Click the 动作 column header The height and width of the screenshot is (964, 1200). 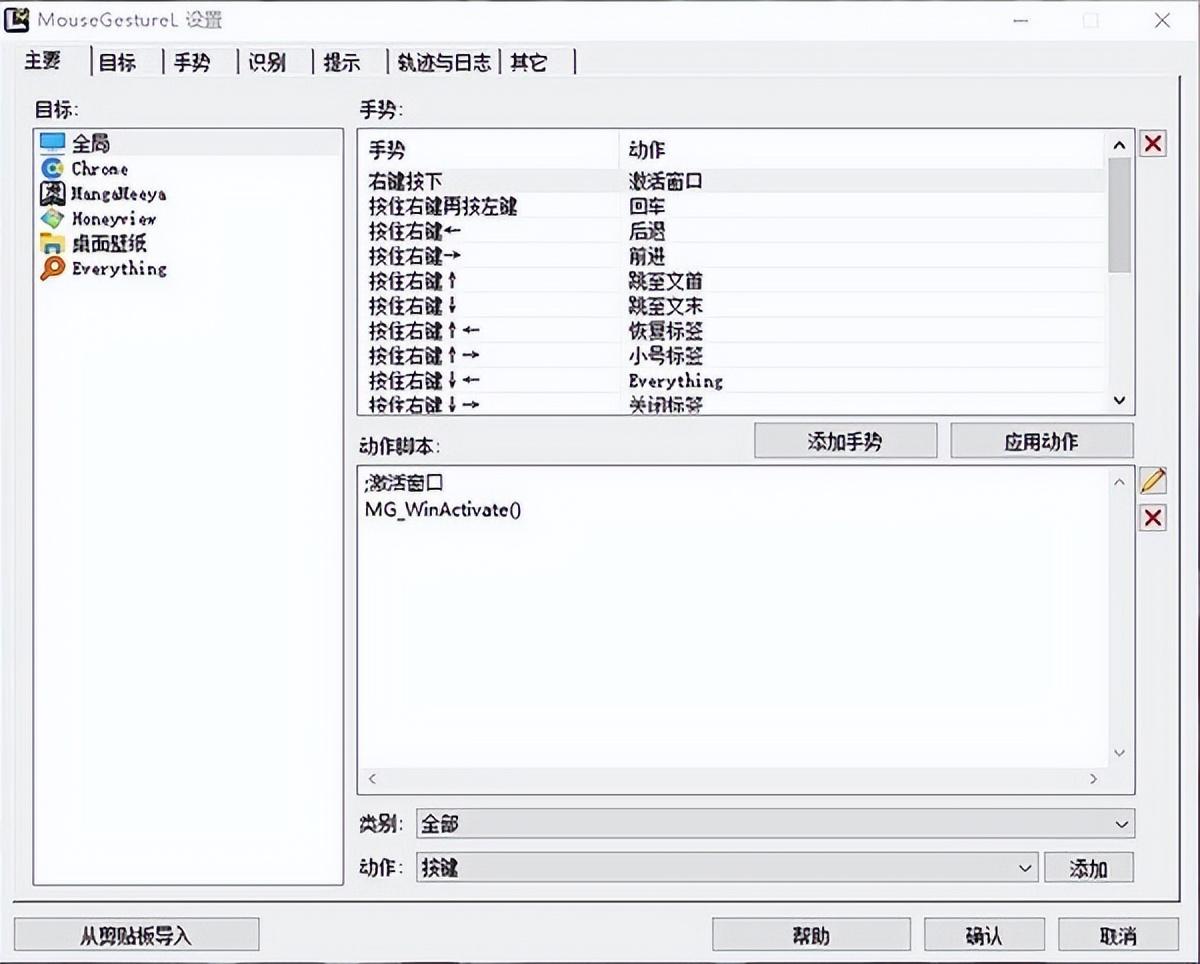pos(863,150)
